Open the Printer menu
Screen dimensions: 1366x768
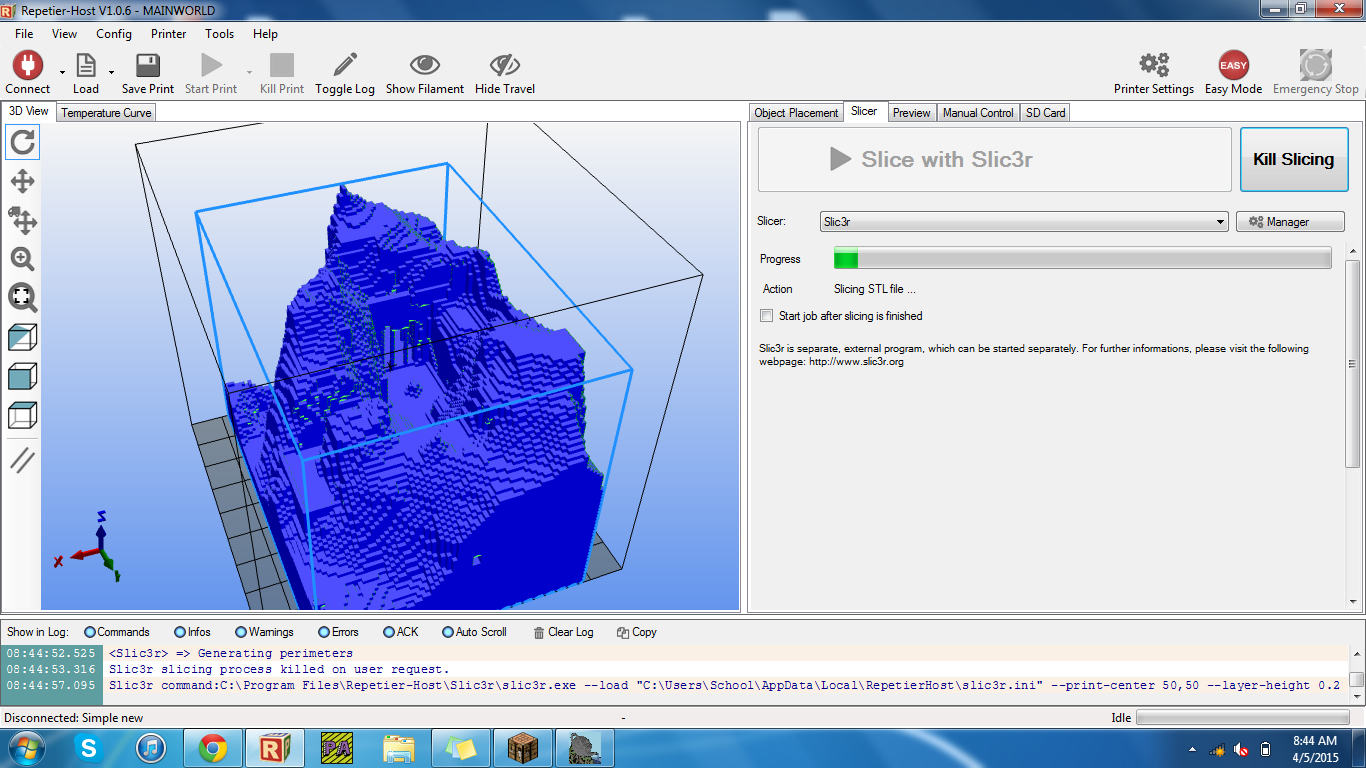(168, 33)
